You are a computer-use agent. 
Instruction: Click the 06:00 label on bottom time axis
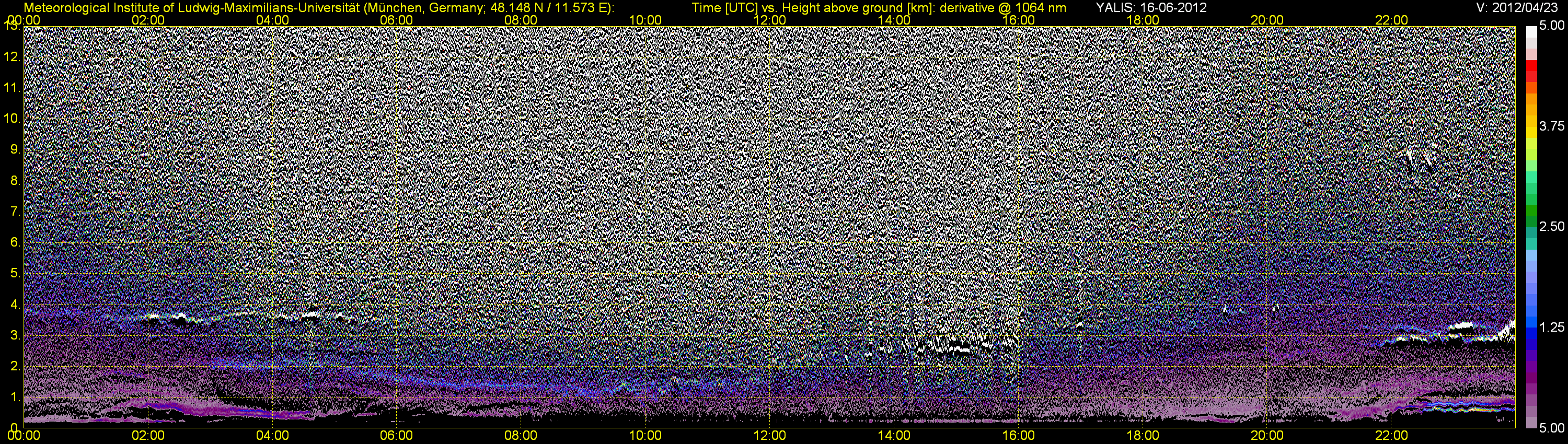click(396, 436)
